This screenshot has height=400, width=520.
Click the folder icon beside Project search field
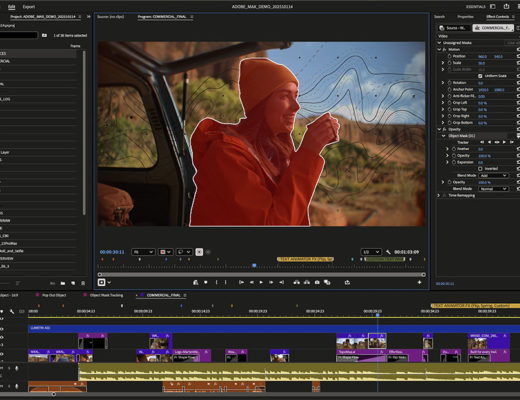coord(44,35)
